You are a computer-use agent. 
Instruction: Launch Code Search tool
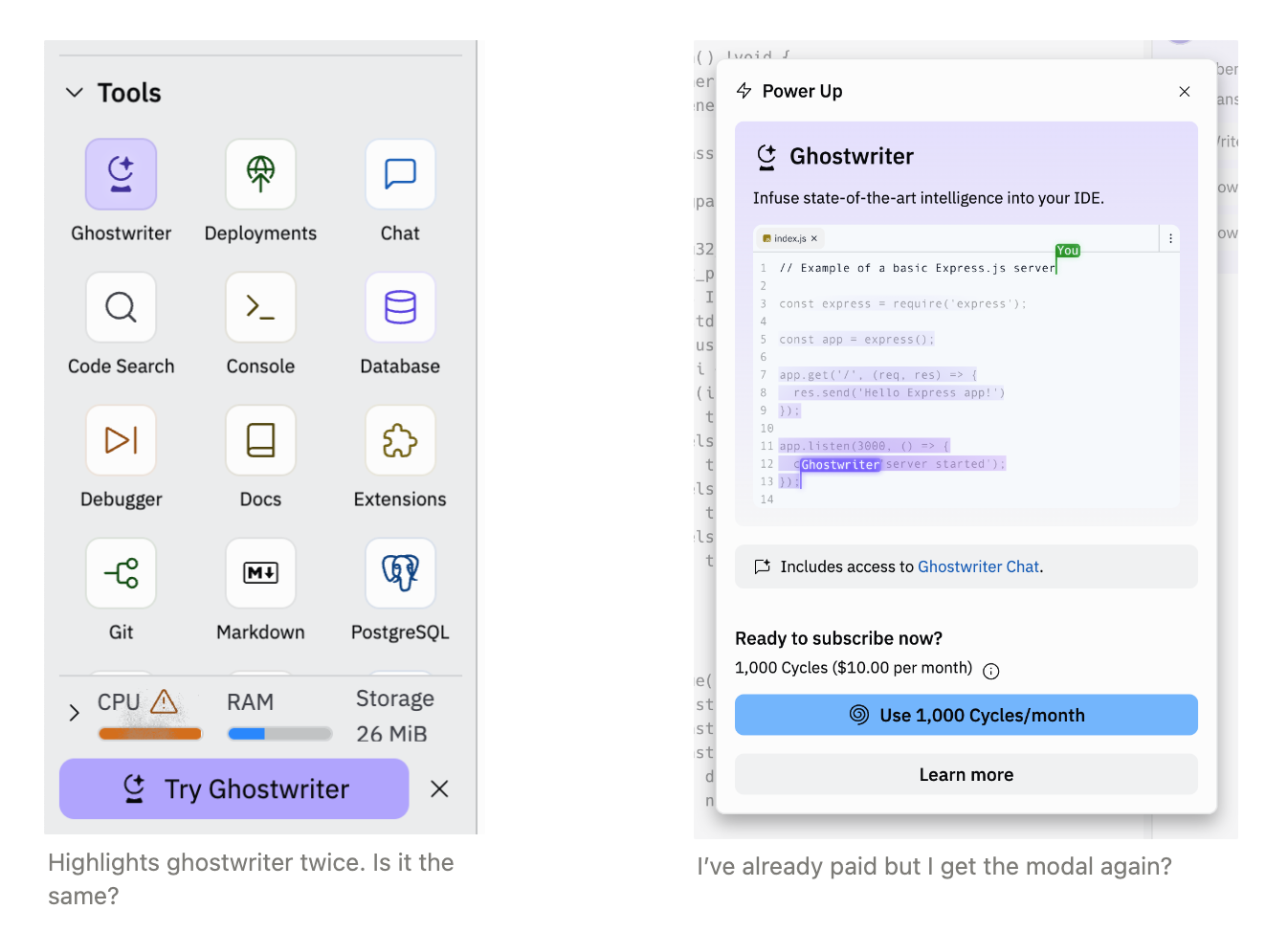[x=121, y=307]
